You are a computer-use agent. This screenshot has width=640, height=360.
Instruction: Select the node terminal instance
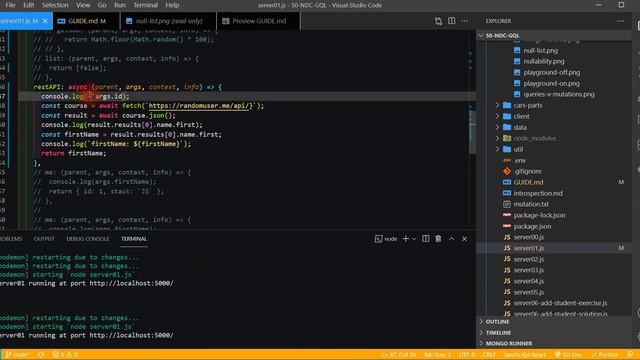386,239
